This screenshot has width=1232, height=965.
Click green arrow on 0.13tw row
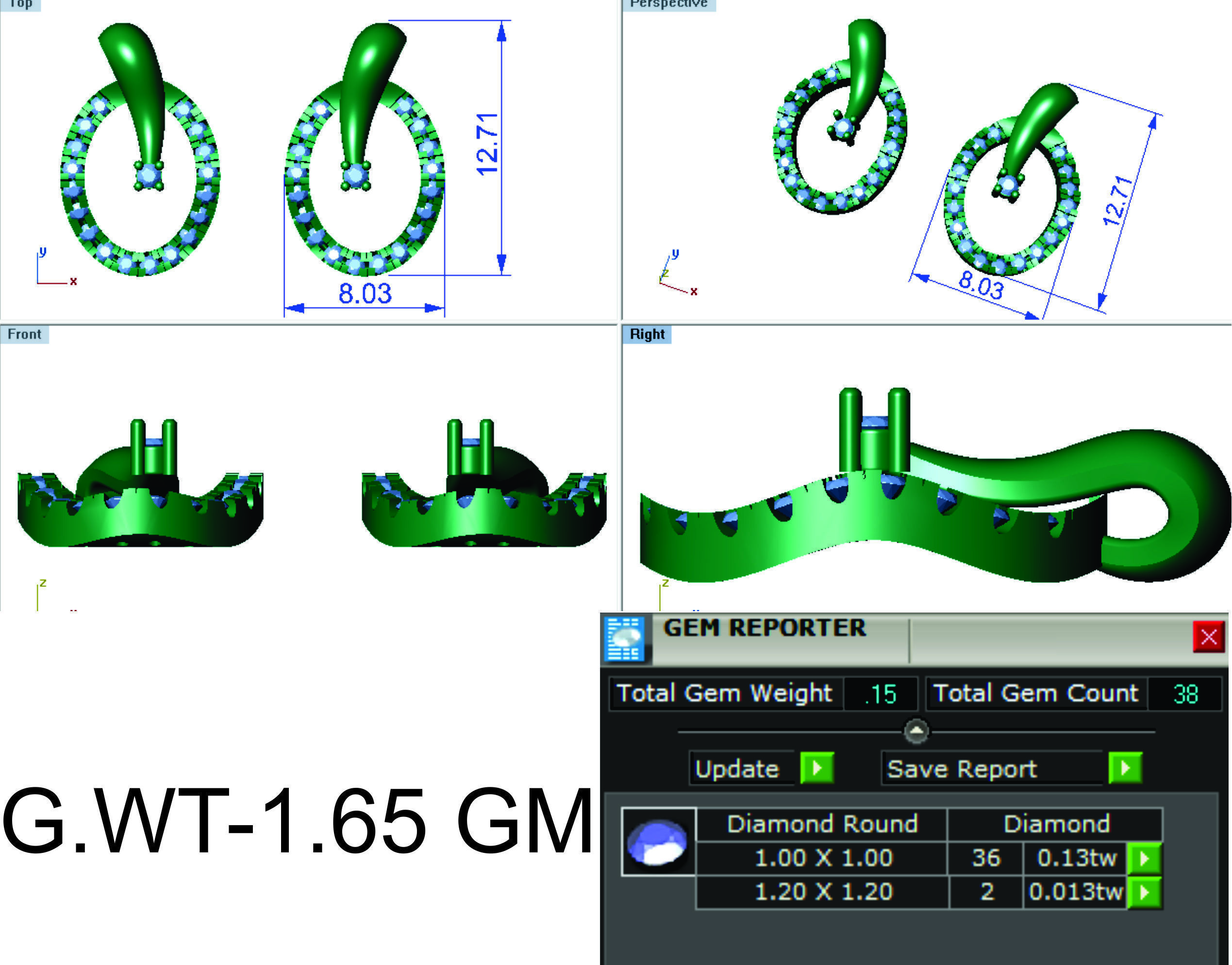pos(1144,859)
